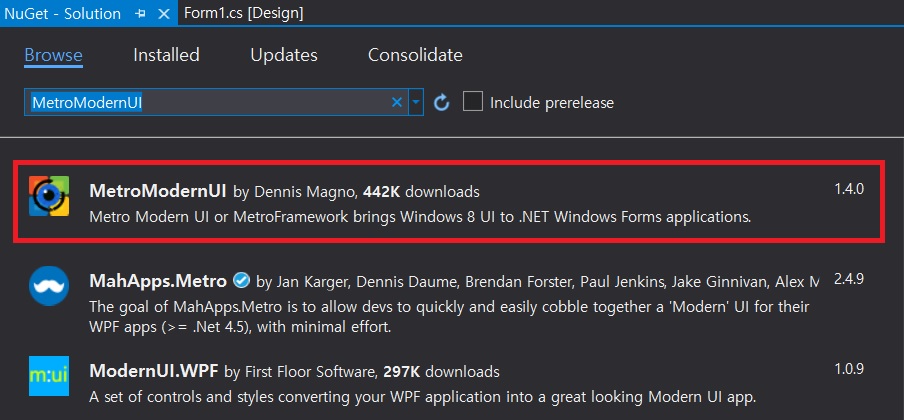Click version 2.4.9 of MahApps.Metro
This screenshot has height=420, width=904.
(x=849, y=279)
